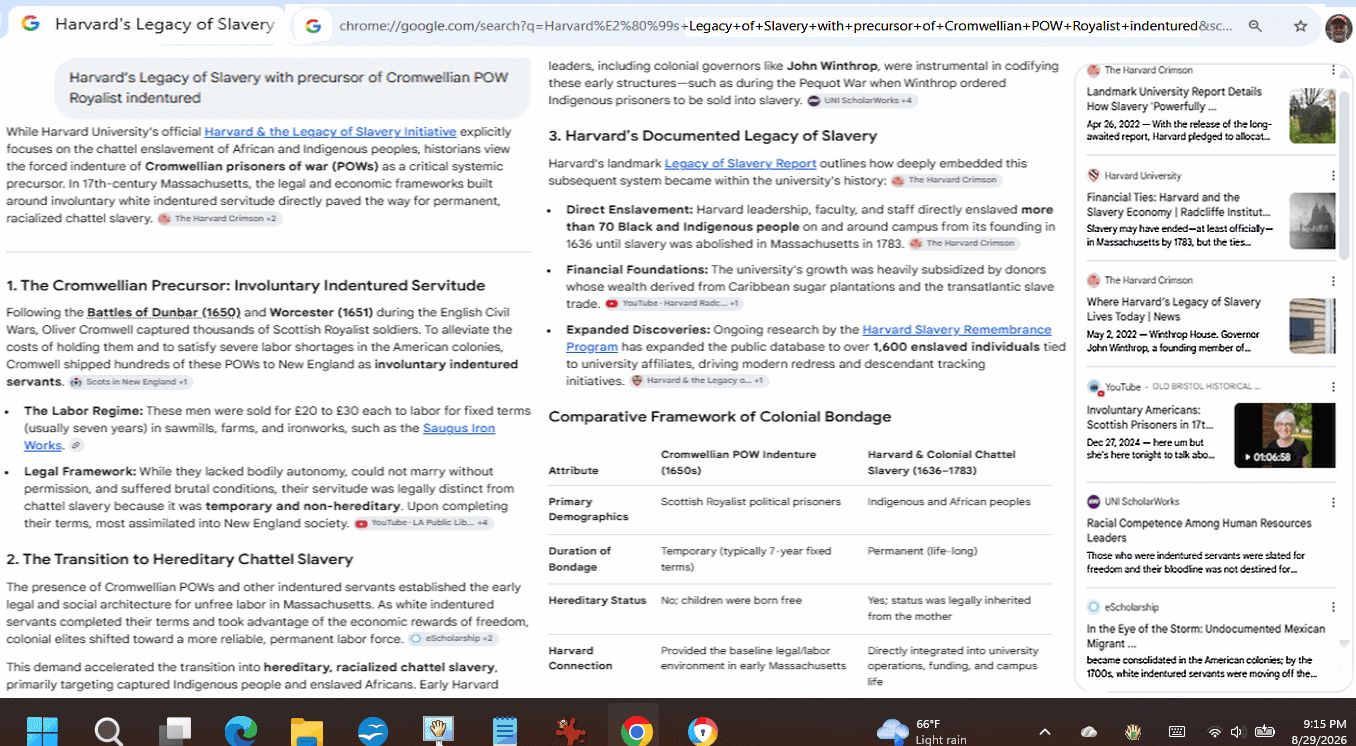The height and width of the screenshot is (746, 1356).
Task: Open the hand-icon app on the taskbar
Action: [x=438, y=731]
